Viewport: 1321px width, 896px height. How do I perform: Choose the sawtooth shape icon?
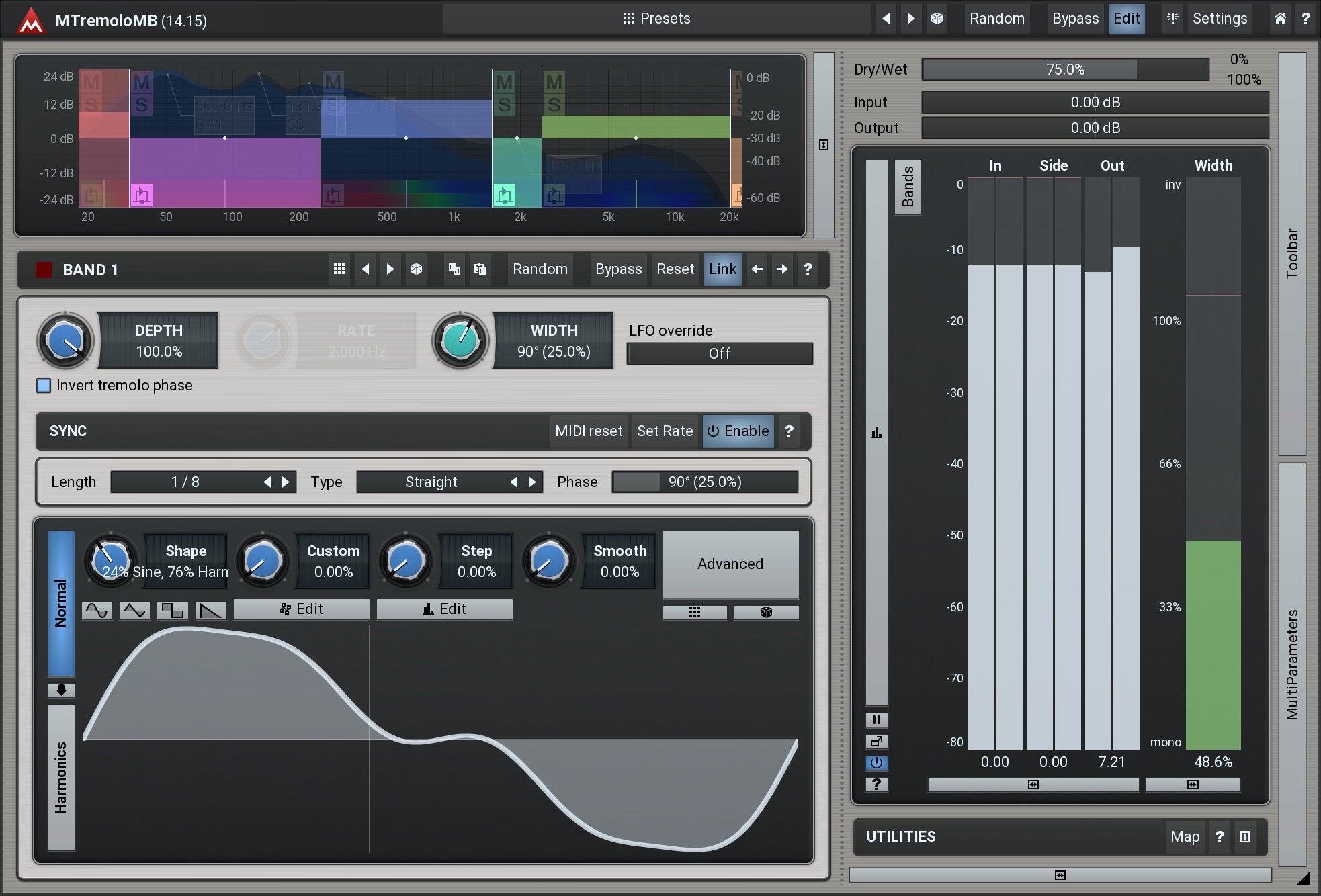tap(210, 610)
